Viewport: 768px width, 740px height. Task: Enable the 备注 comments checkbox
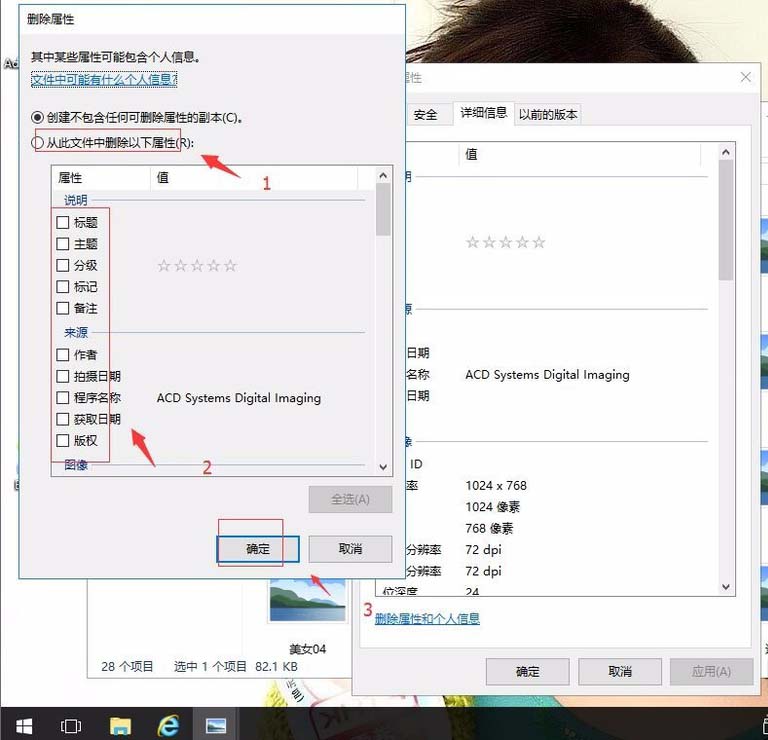63,308
